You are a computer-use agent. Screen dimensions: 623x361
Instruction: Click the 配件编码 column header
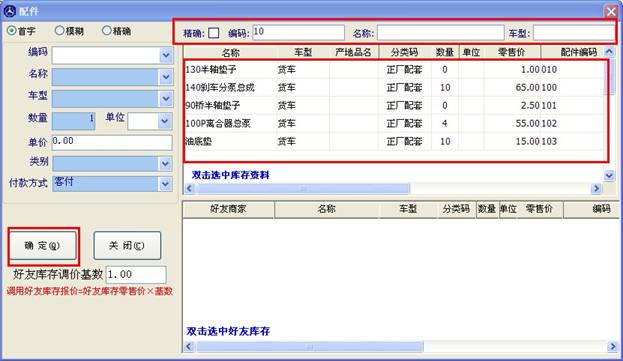[573, 52]
